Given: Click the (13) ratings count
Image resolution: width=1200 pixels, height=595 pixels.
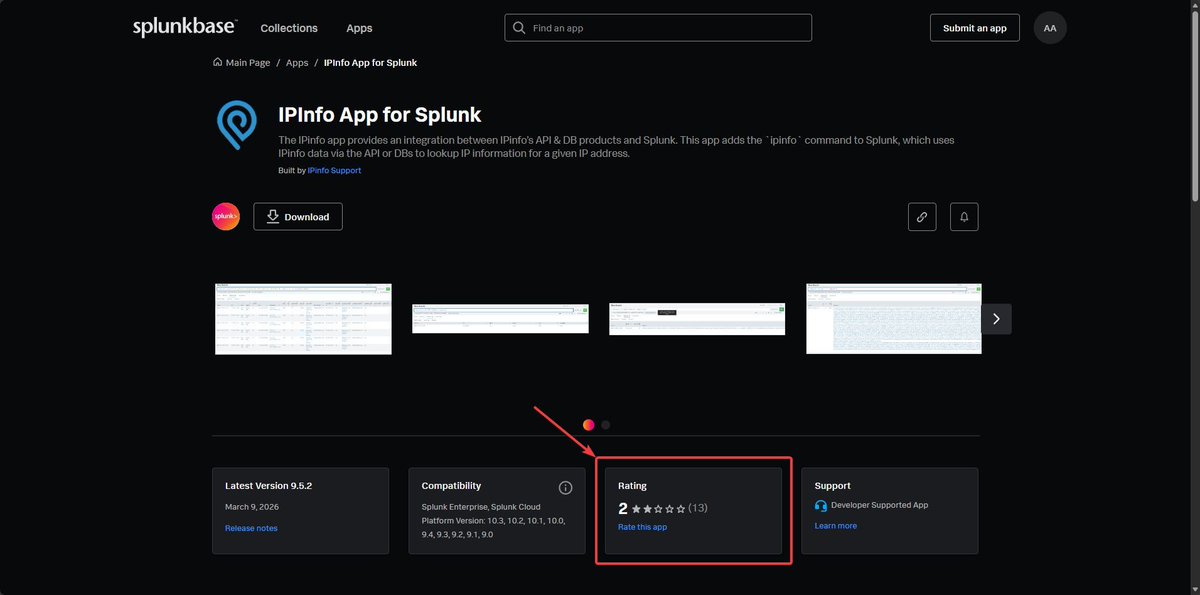Looking at the screenshot, I should [698, 508].
